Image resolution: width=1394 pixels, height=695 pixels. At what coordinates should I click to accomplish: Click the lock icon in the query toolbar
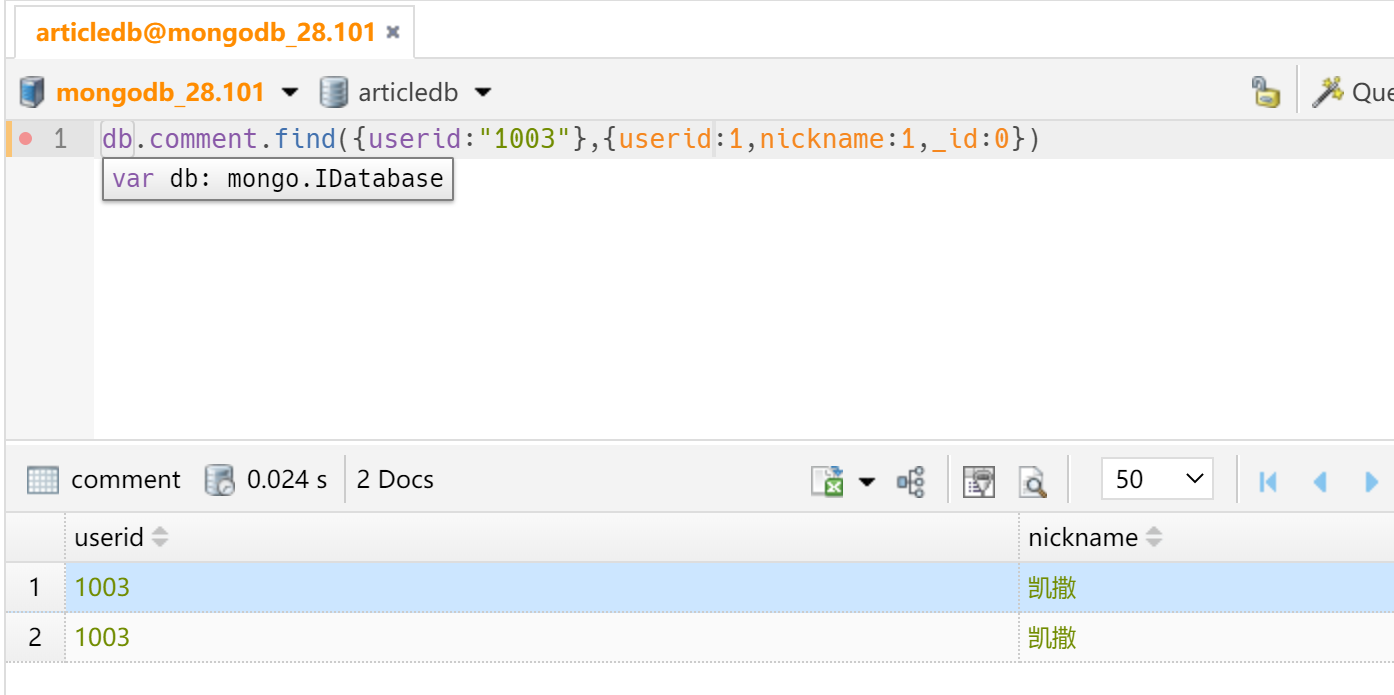[x=1265, y=92]
